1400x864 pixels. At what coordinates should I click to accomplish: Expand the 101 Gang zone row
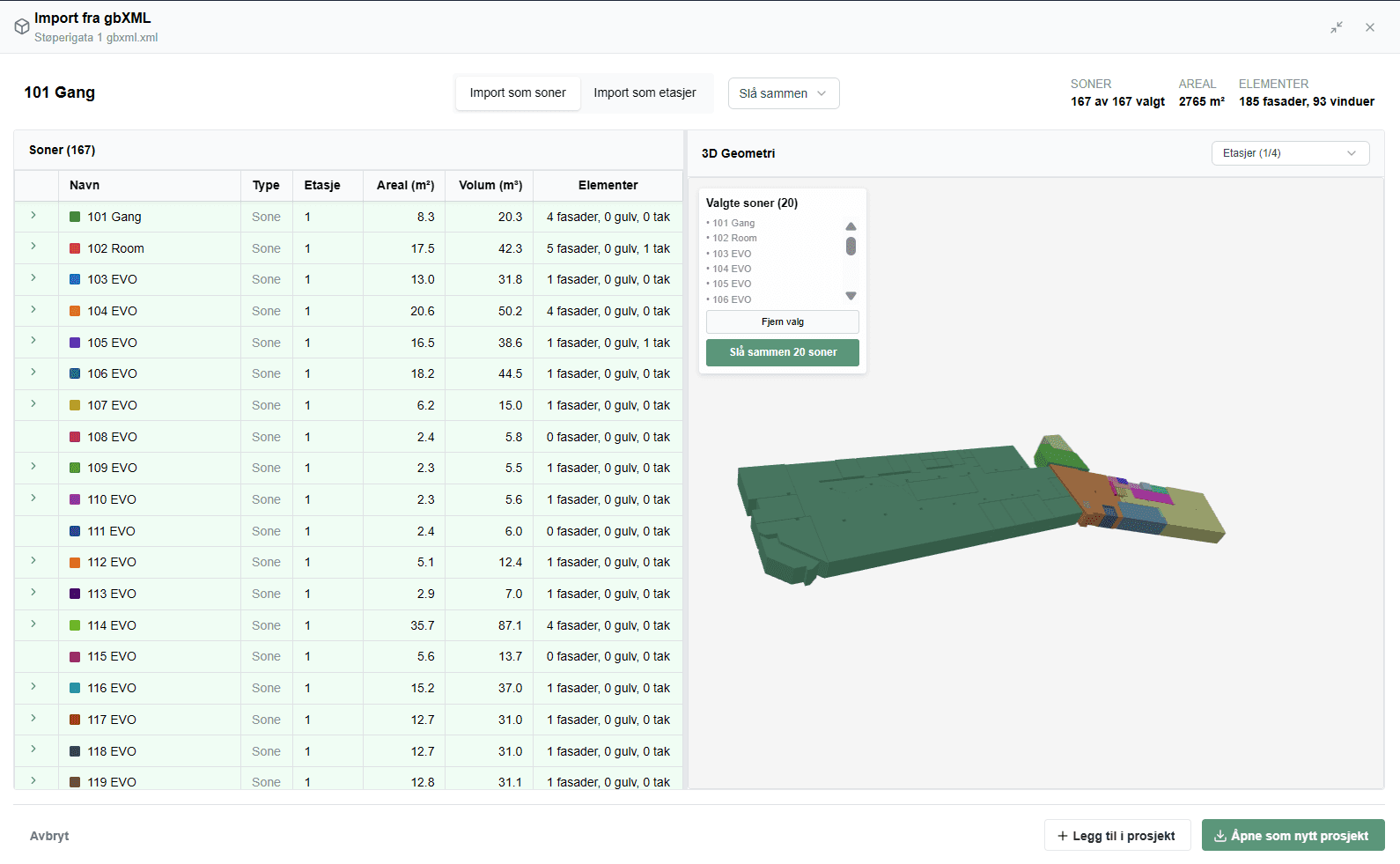pyautogui.click(x=33, y=215)
